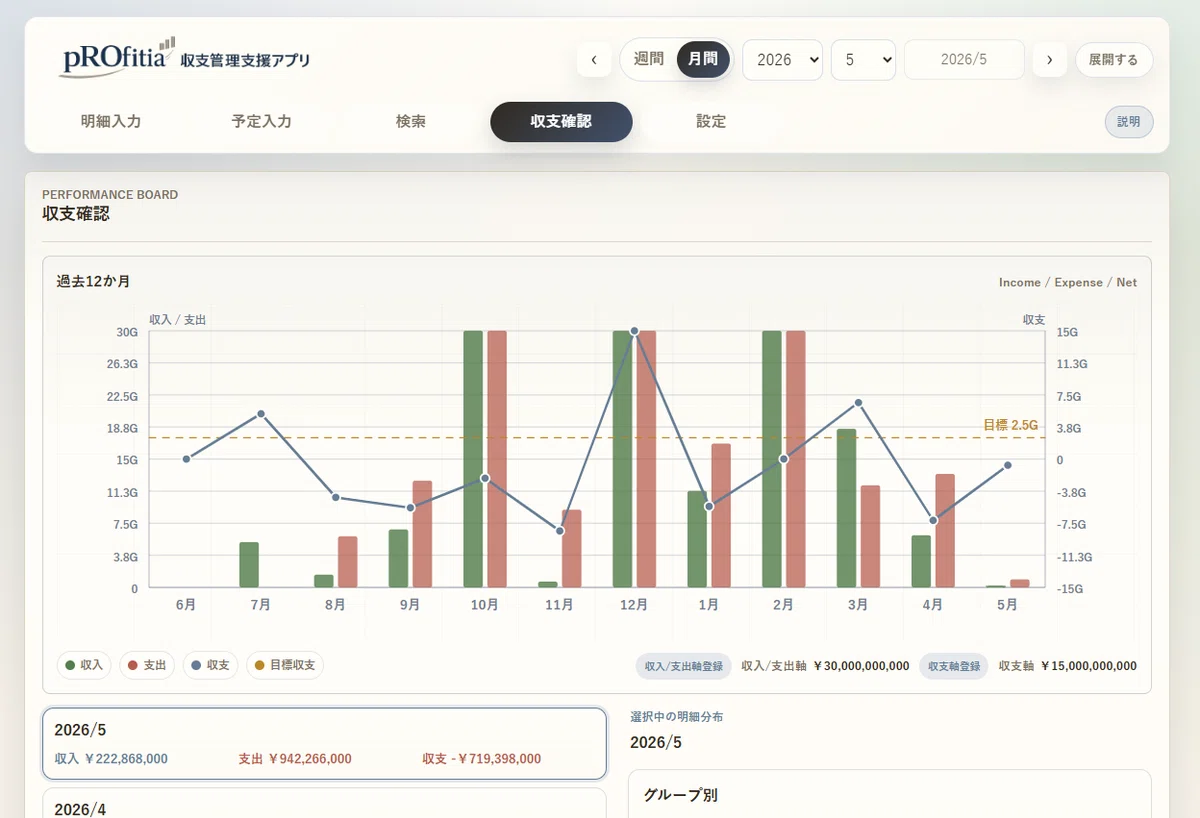
Task: Select the 2026/5 summary card
Action: point(324,744)
